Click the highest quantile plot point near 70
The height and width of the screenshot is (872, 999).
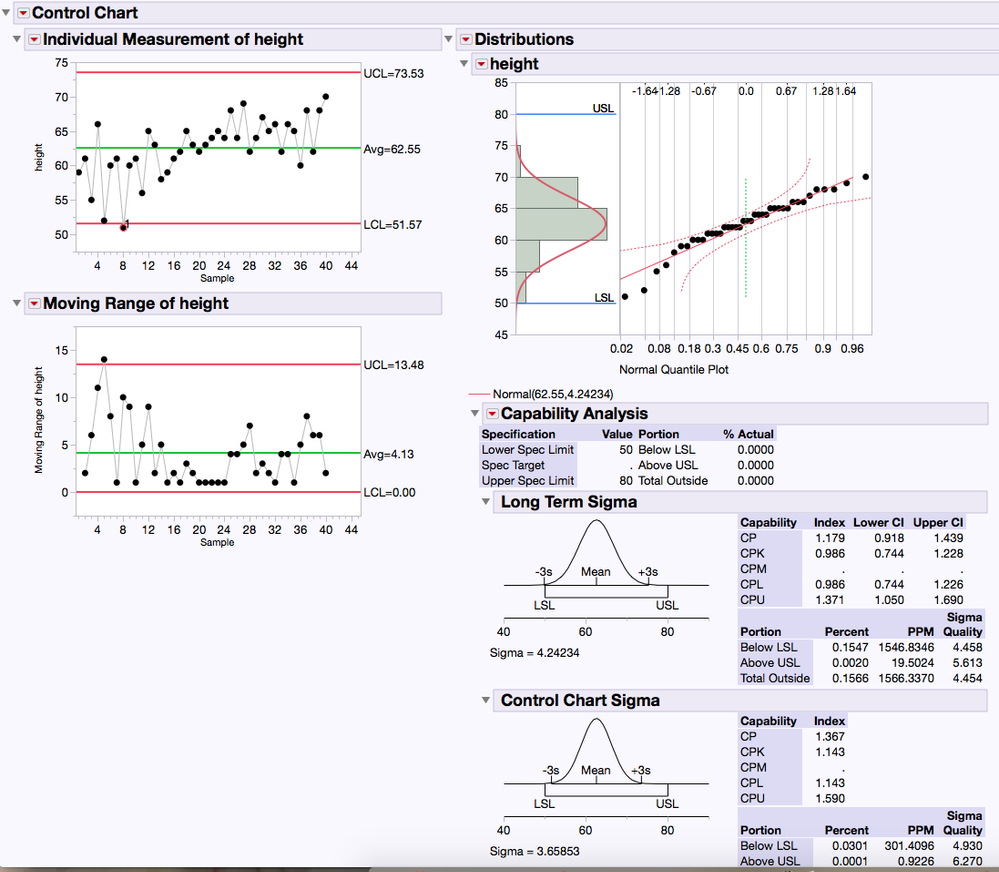(865, 177)
